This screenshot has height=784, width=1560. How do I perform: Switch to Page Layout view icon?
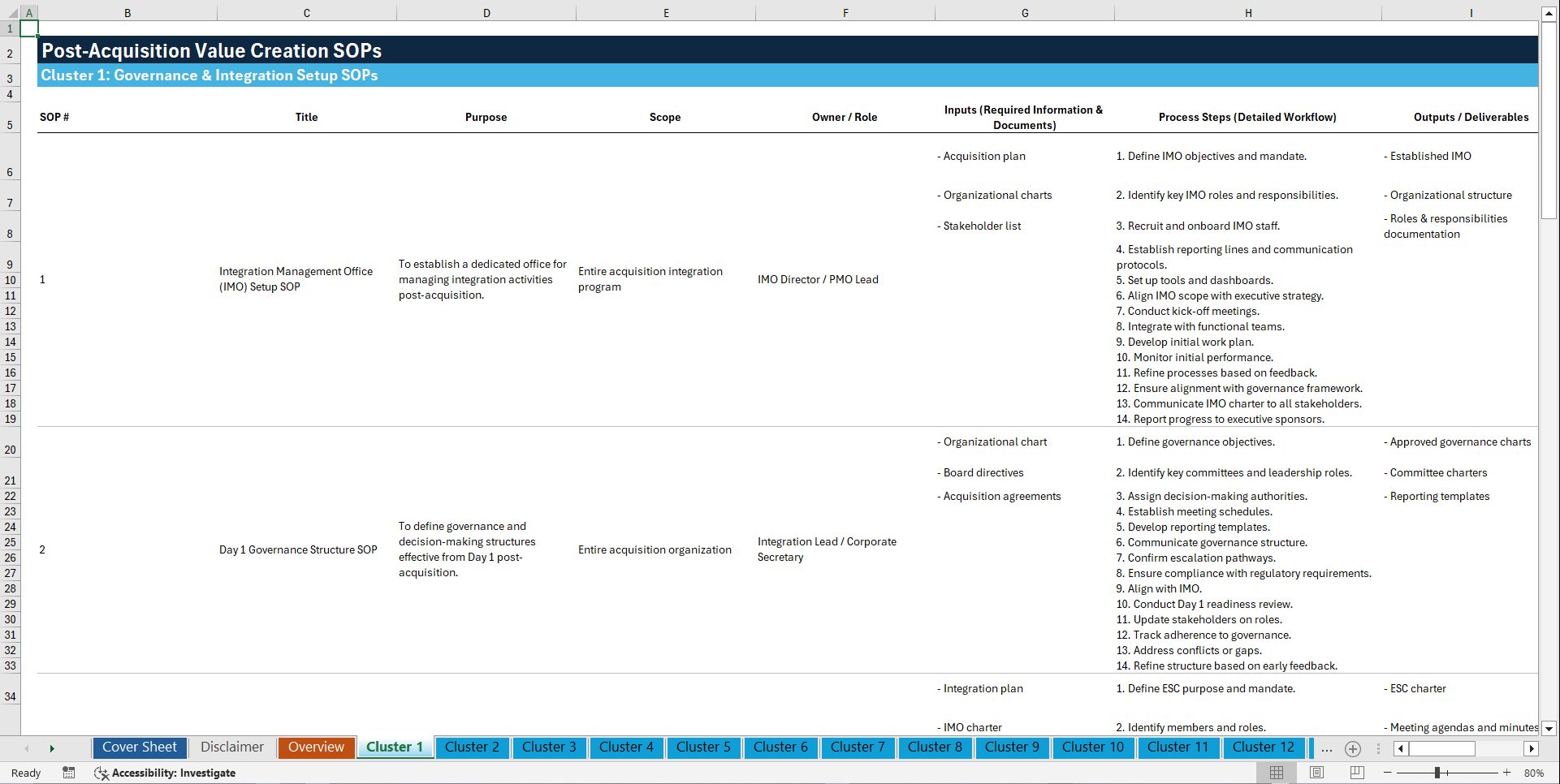click(1316, 773)
